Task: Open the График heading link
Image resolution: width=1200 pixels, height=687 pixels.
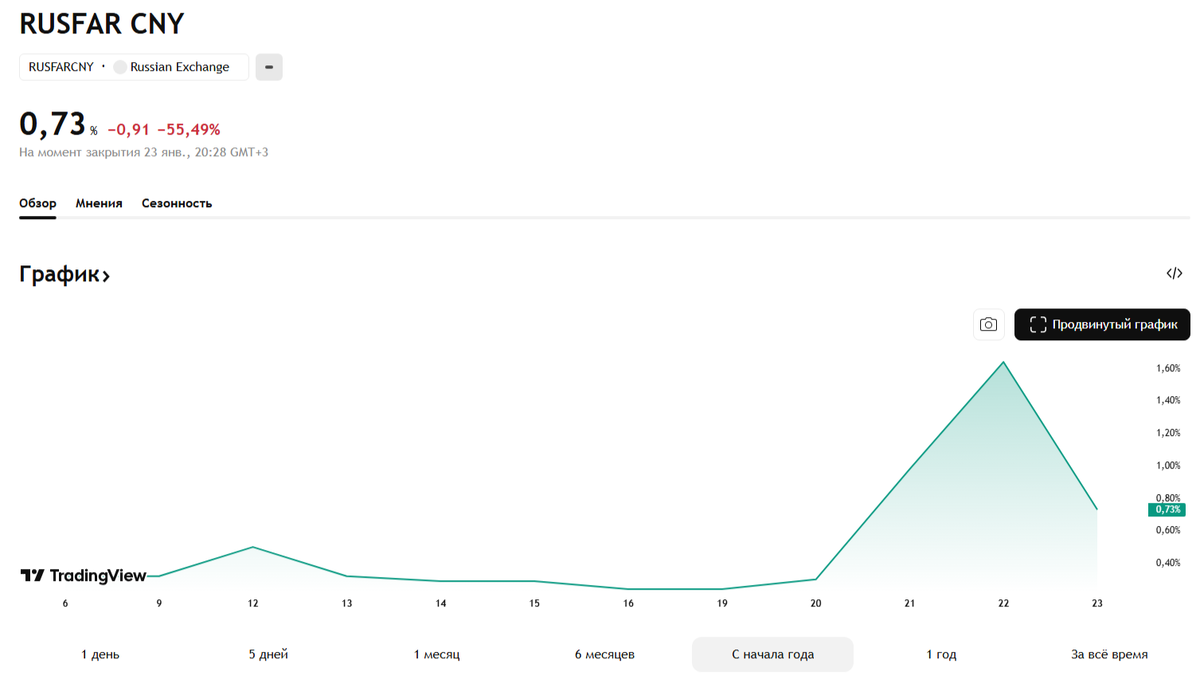Action: click(x=64, y=274)
